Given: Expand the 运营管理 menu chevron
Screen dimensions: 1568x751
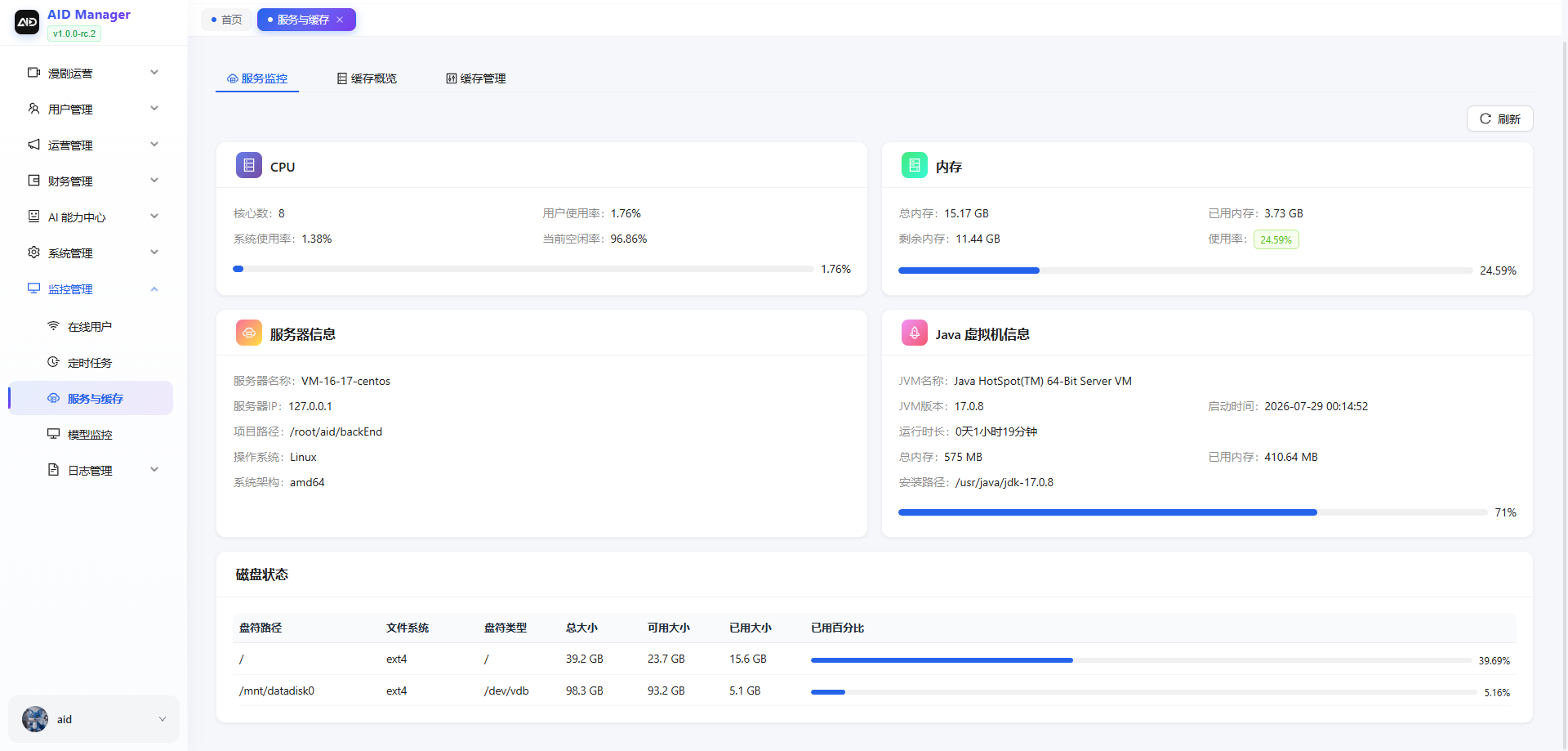Looking at the screenshot, I should 154,145.
